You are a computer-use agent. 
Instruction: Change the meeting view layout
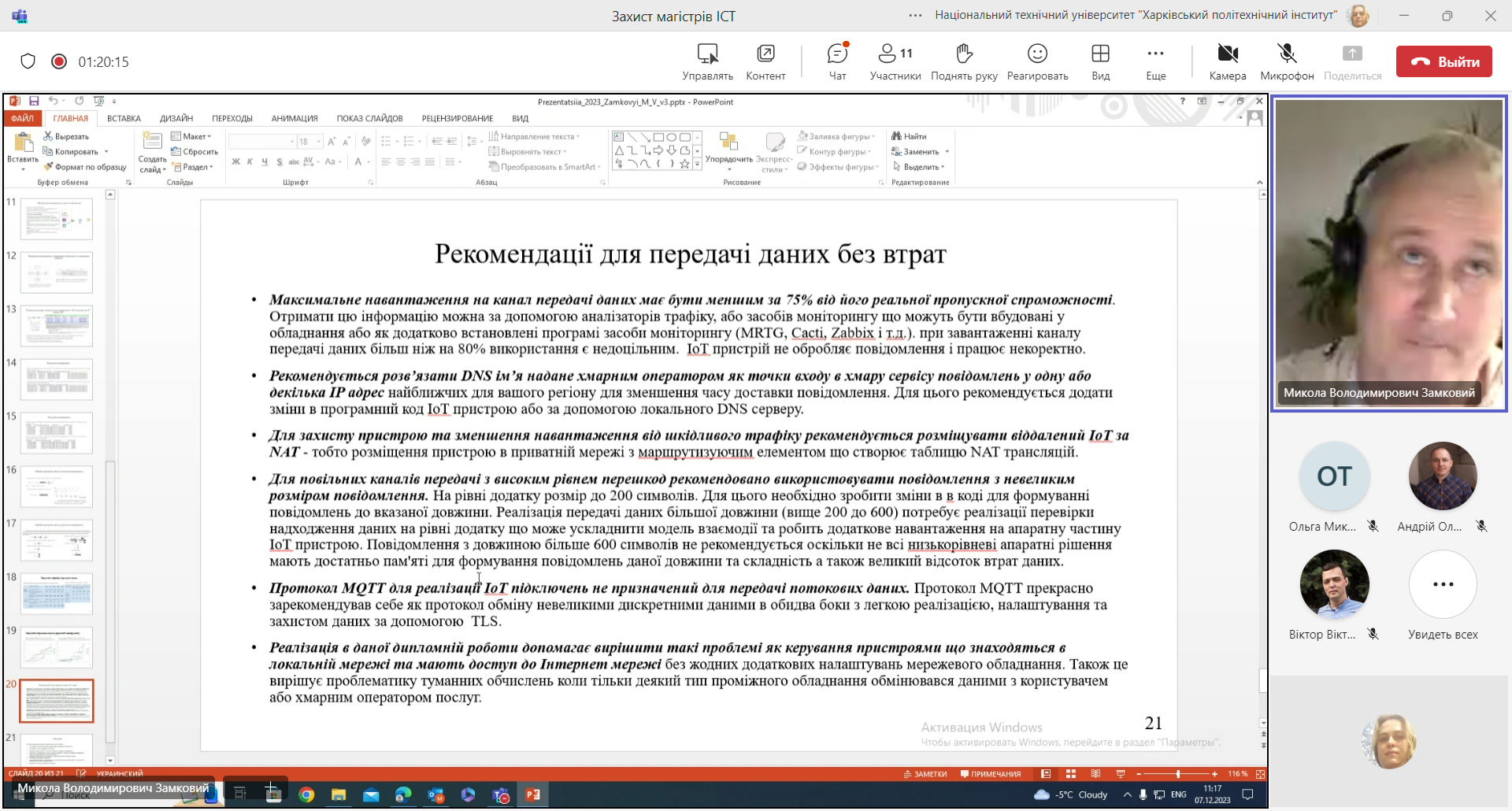coord(1100,61)
